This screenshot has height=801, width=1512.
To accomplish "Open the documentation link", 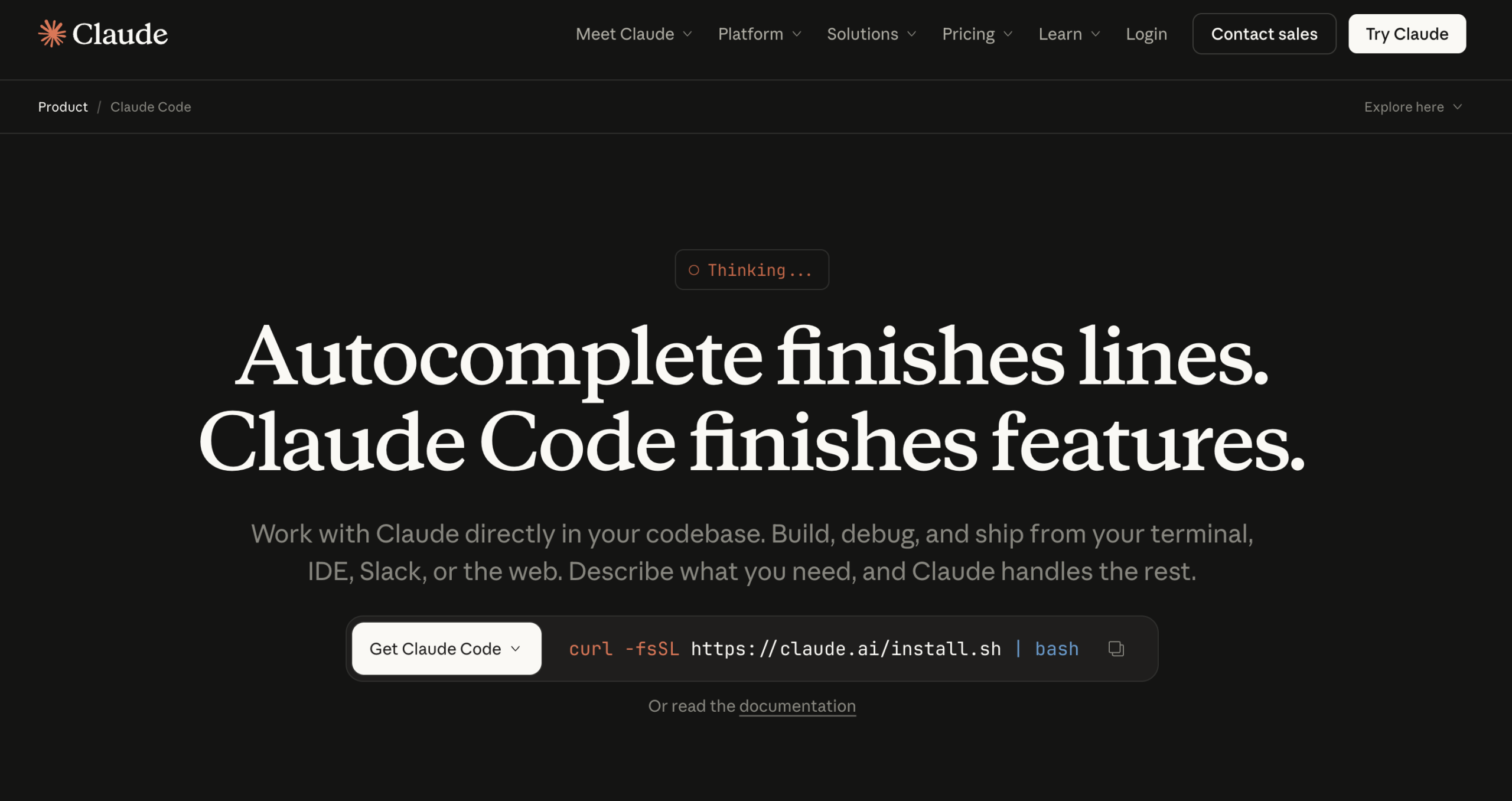I will (x=797, y=706).
